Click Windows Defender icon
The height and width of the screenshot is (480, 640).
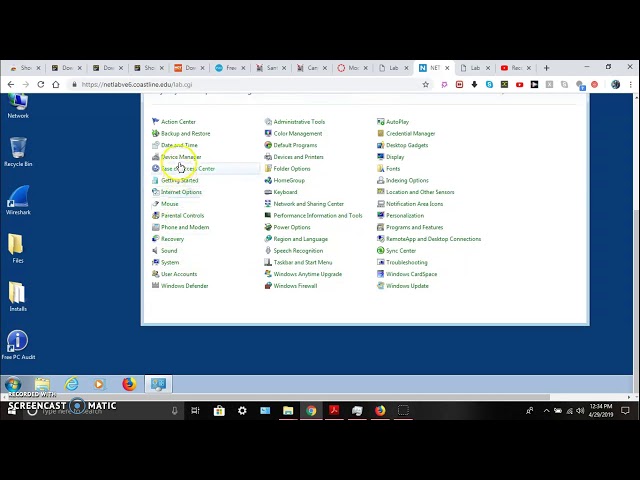pos(156,286)
